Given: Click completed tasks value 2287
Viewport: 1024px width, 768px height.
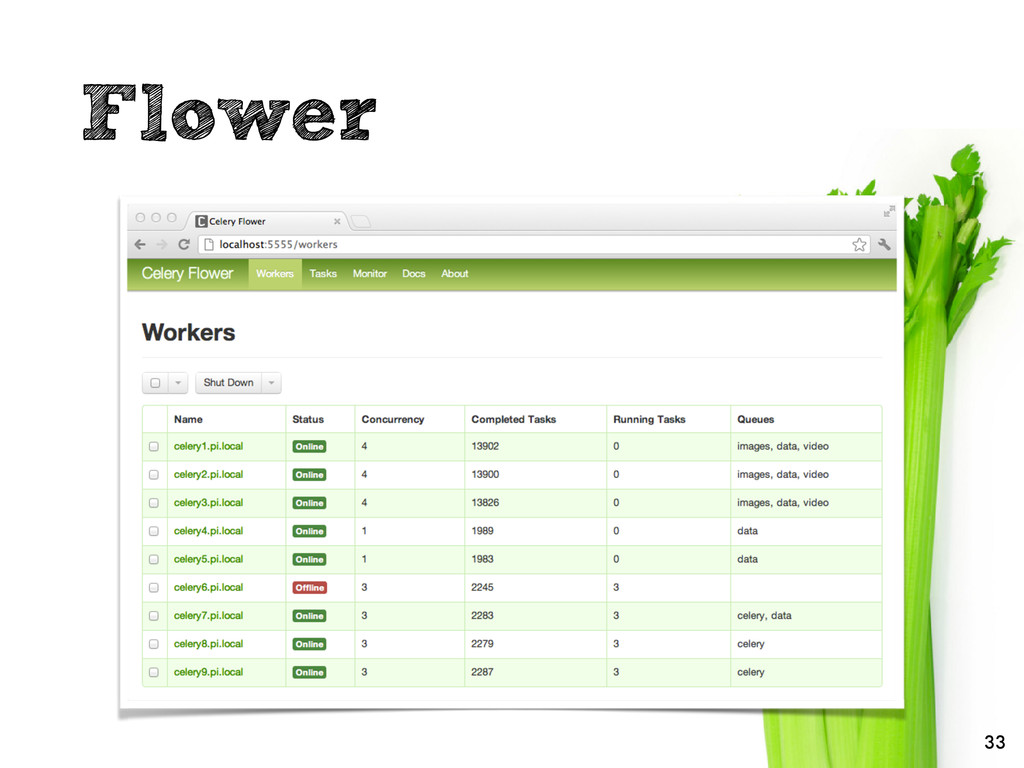Looking at the screenshot, I should (483, 672).
